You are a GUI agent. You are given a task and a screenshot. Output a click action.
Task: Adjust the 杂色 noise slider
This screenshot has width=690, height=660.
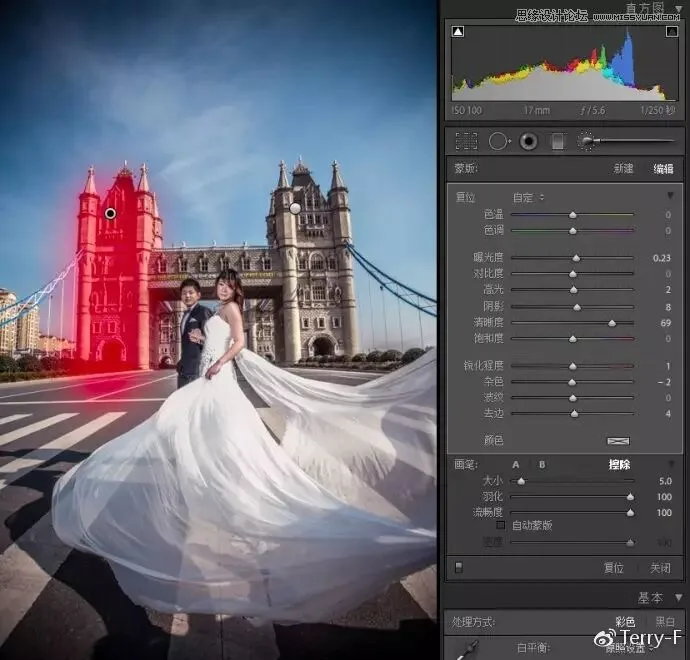coord(572,382)
